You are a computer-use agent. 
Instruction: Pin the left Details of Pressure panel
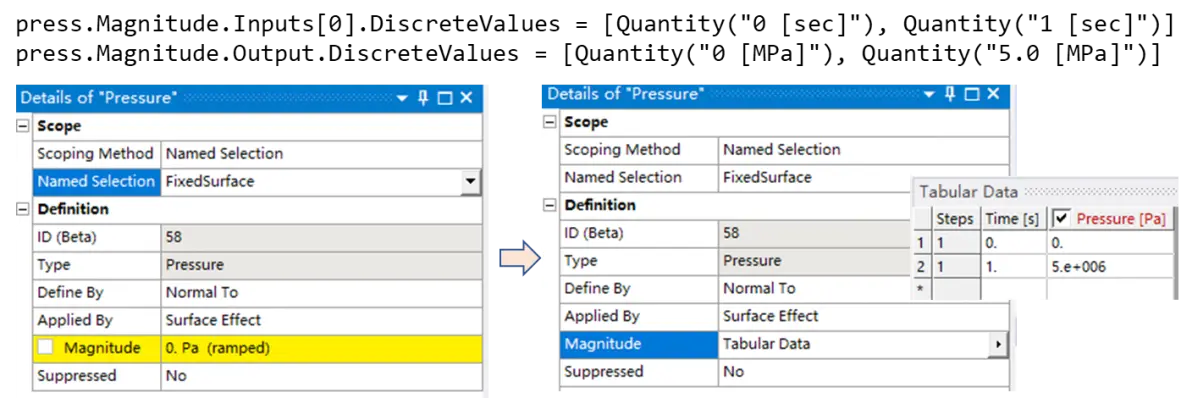tap(423, 98)
